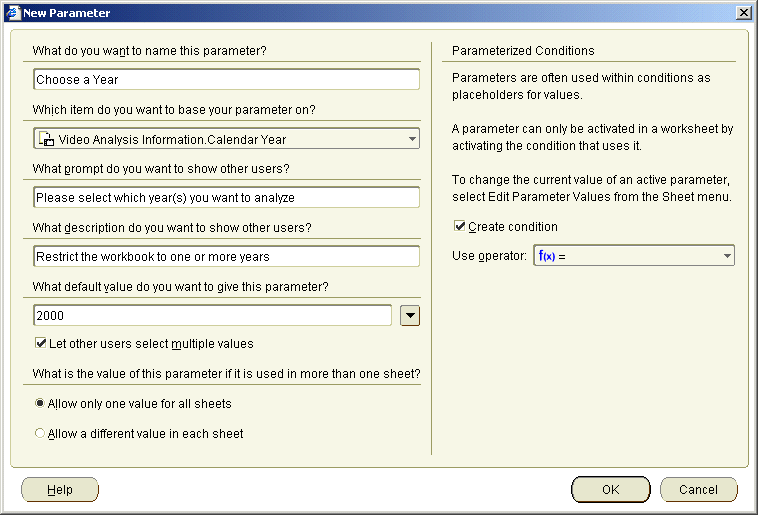
Task: Click the description field about restricting the workbook
Action: point(226,256)
